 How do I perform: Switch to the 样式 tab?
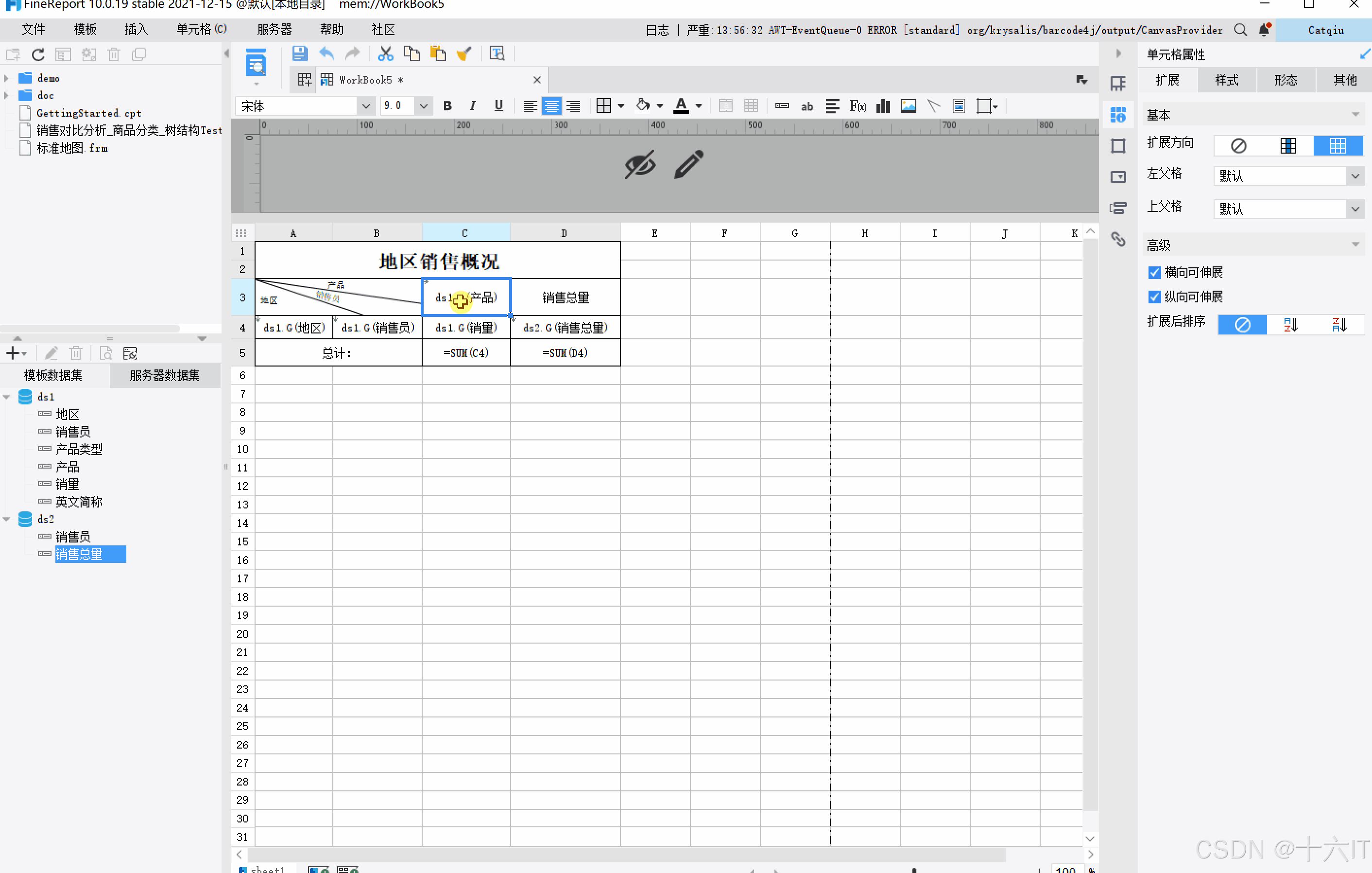1226,80
